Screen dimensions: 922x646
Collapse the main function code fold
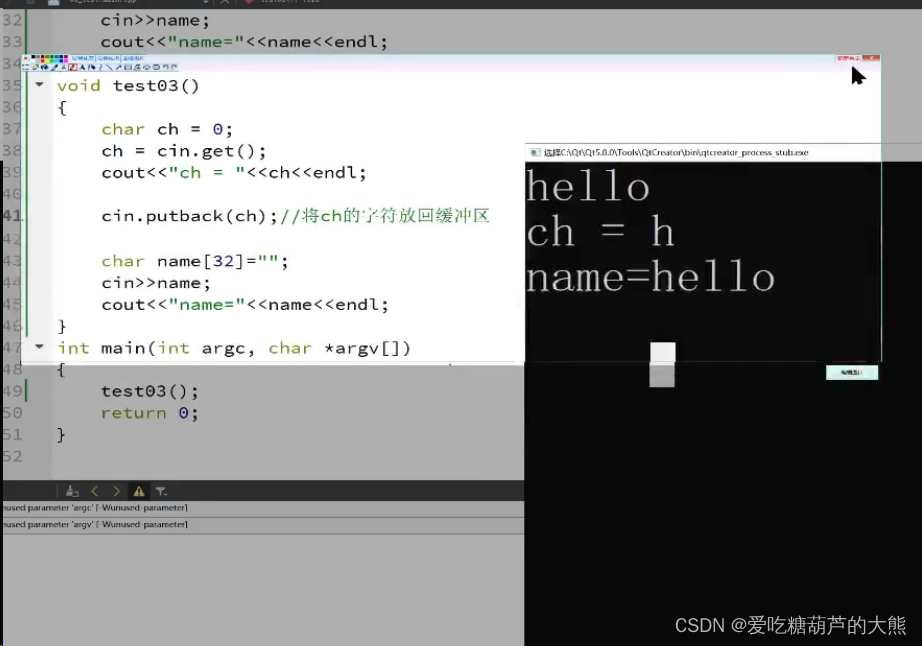[40, 348]
